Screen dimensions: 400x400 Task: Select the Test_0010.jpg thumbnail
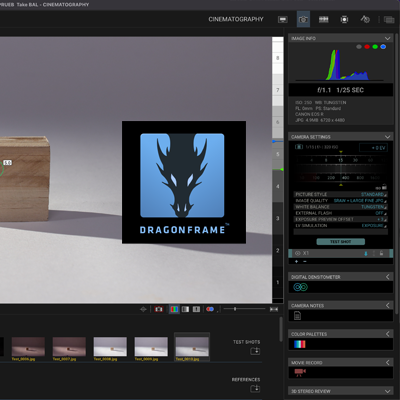tap(192, 347)
